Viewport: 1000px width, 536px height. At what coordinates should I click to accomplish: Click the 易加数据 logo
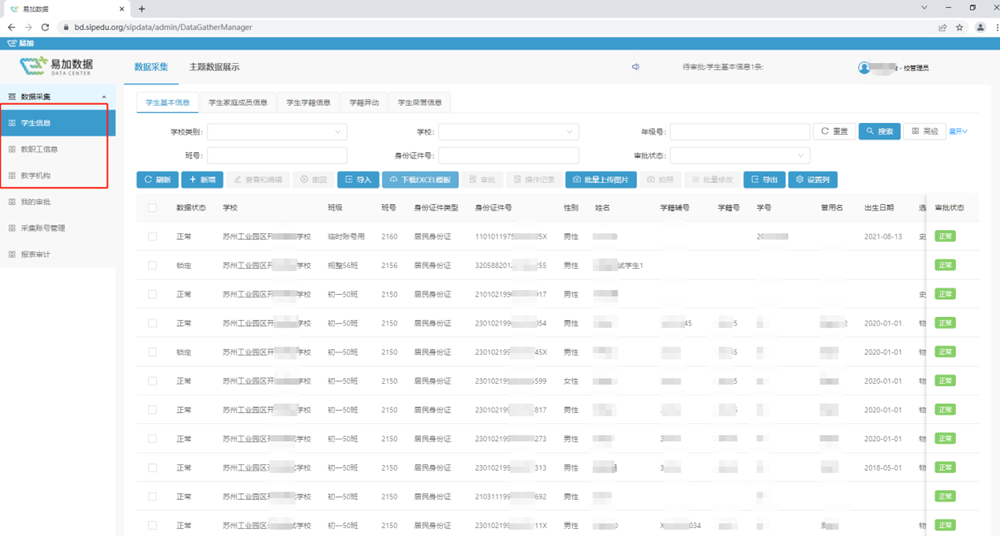[x=56, y=66]
